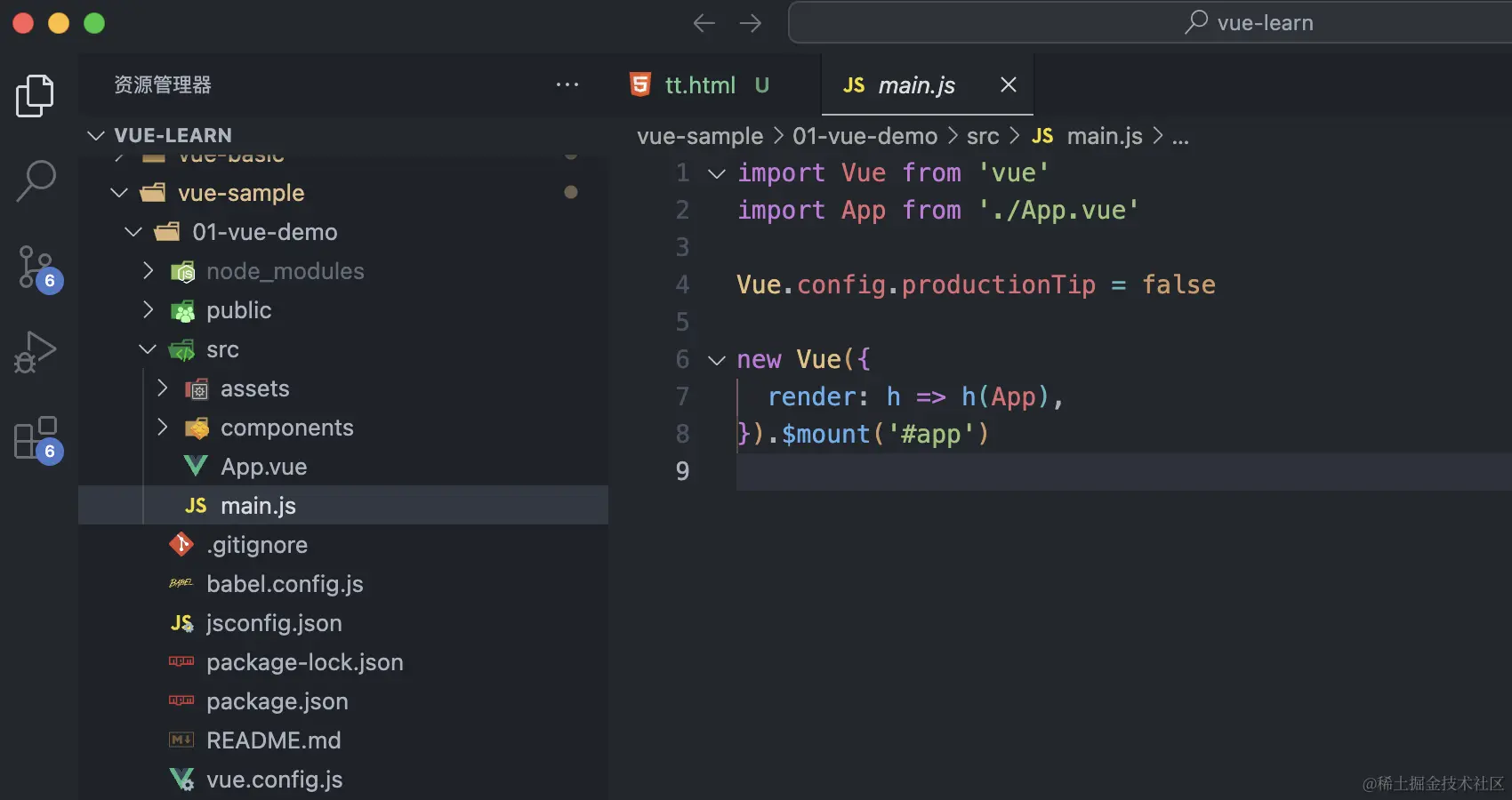
Task: Open package-lock.json file
Action: [305, 662]
